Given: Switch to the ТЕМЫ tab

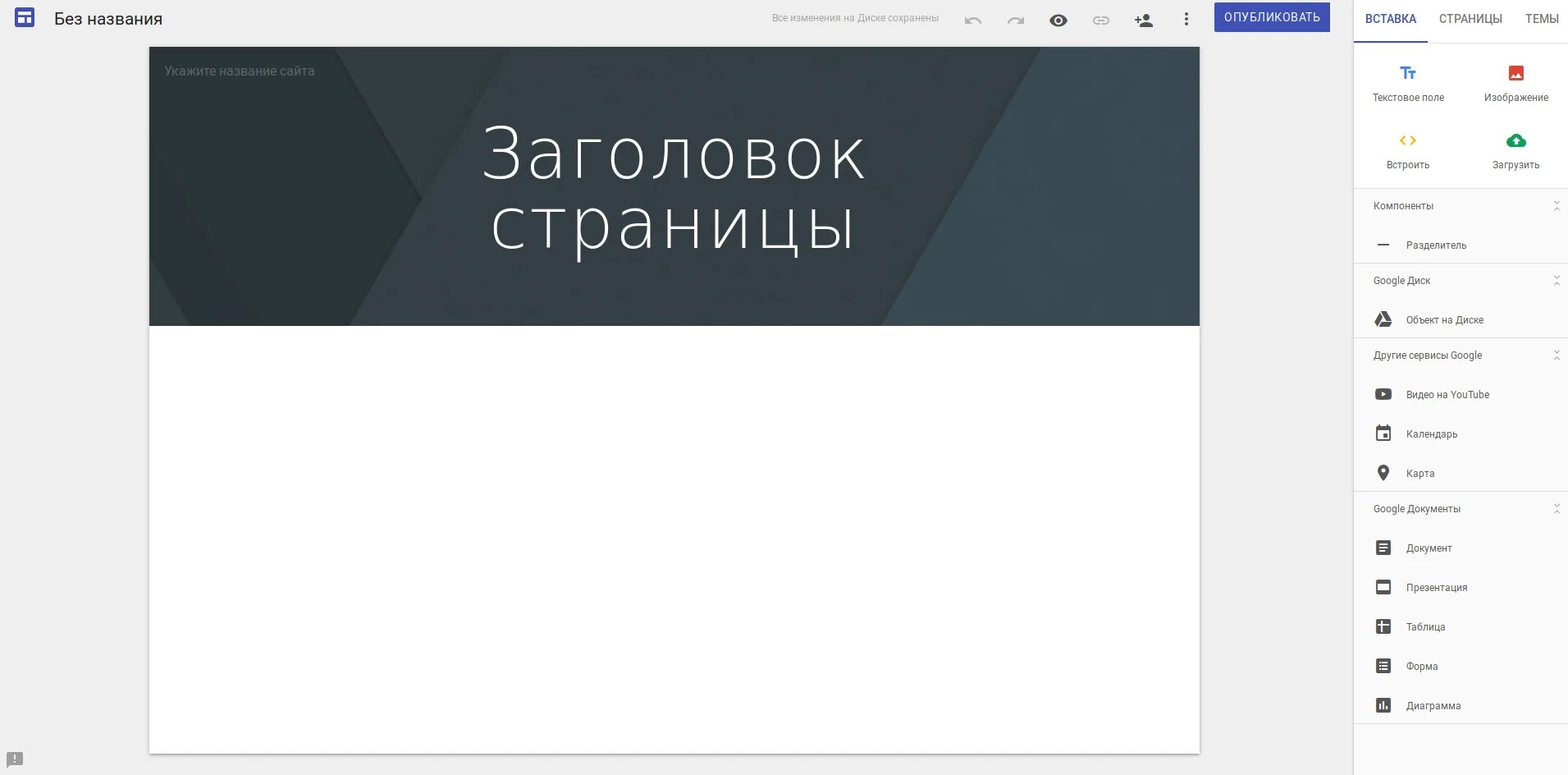Looking at the screenshot, I should click(1542, 19).
